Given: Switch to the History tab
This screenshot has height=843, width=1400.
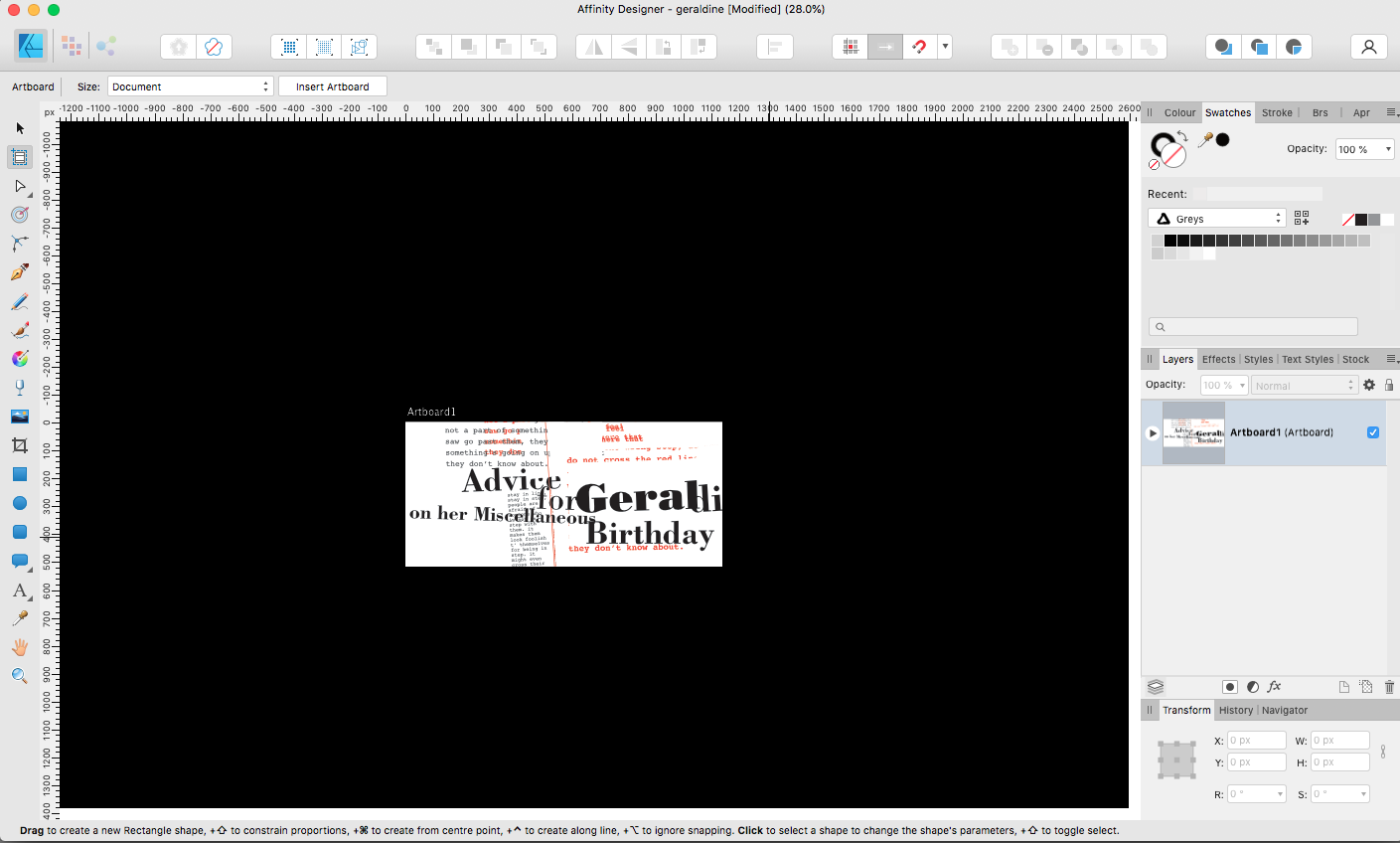Looking at the screenshot, I should (x=1236, y=711).
